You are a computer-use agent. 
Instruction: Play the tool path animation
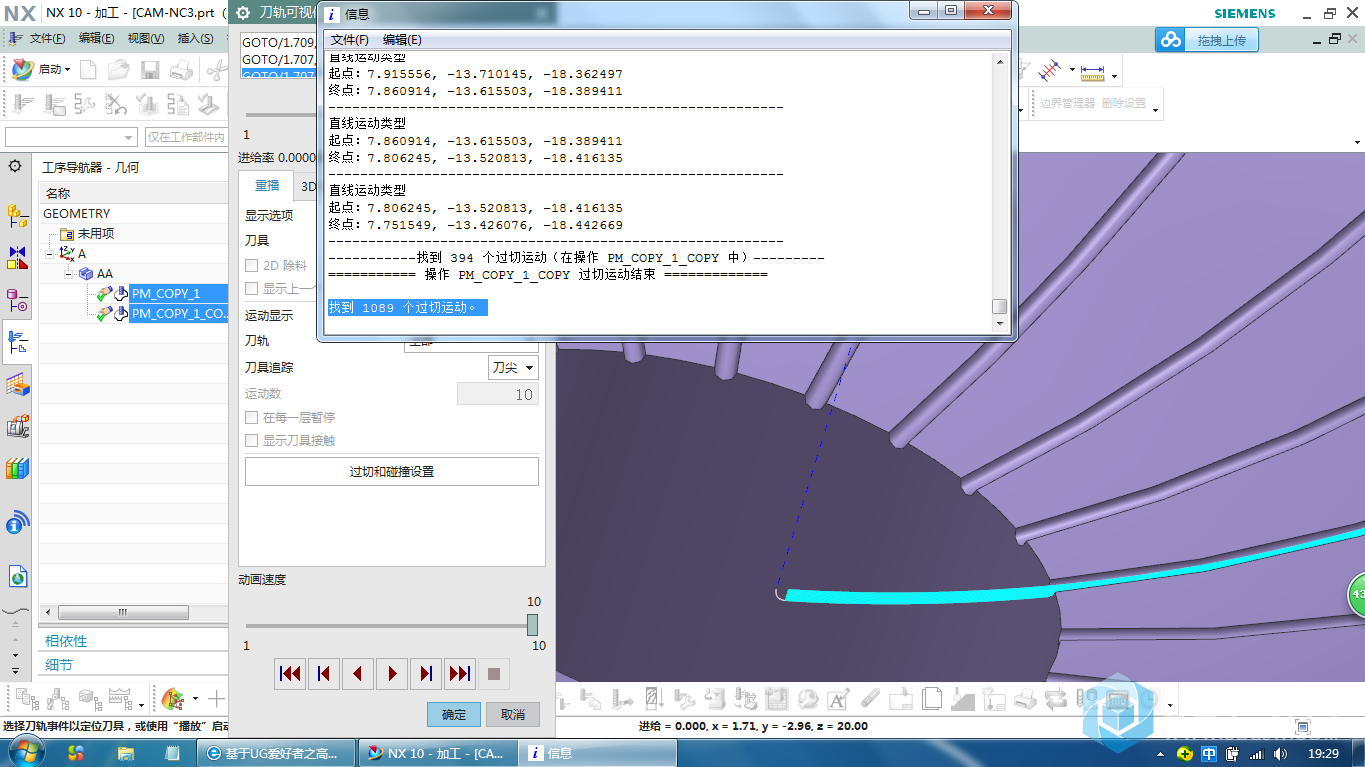(392, 674)
